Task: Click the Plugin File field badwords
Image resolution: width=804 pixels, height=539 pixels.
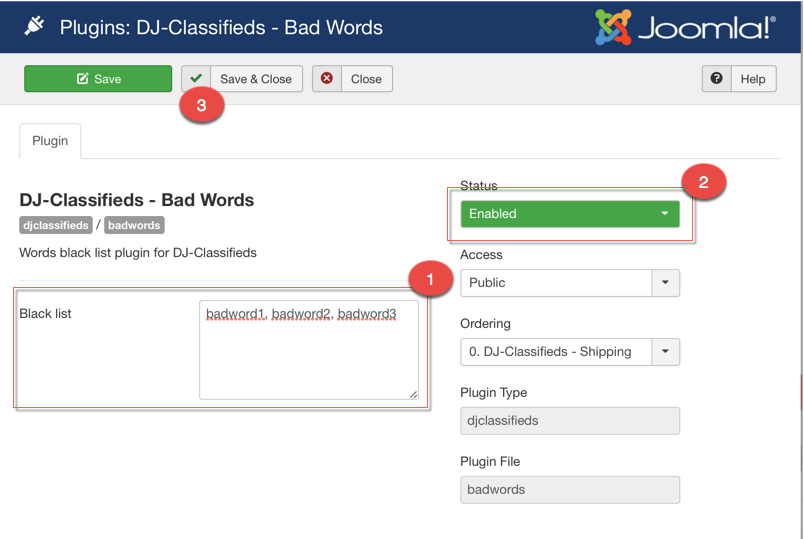Action: [x=570, y=490]
